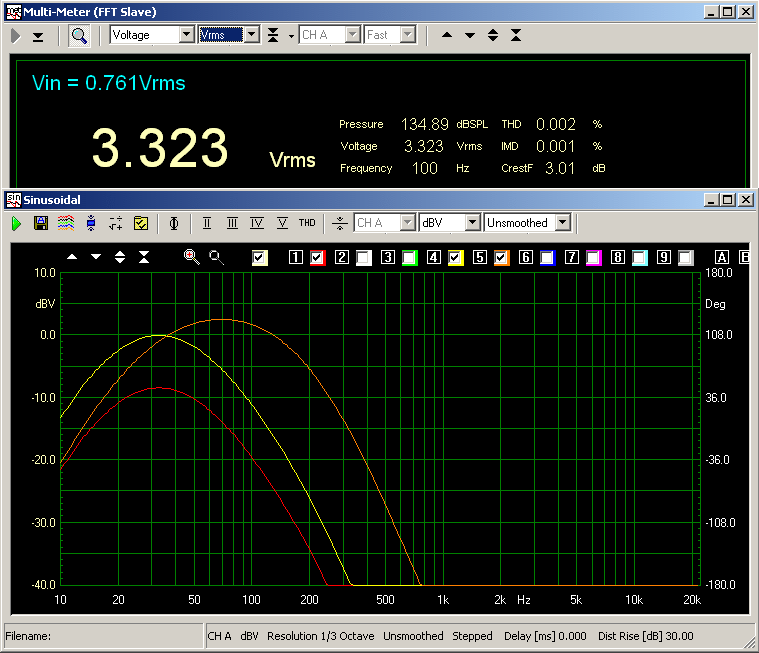Image resolution: width=759 pixels, height=653 pixels.
Task: Select curve number 3 label button
Action: point(387,258)
